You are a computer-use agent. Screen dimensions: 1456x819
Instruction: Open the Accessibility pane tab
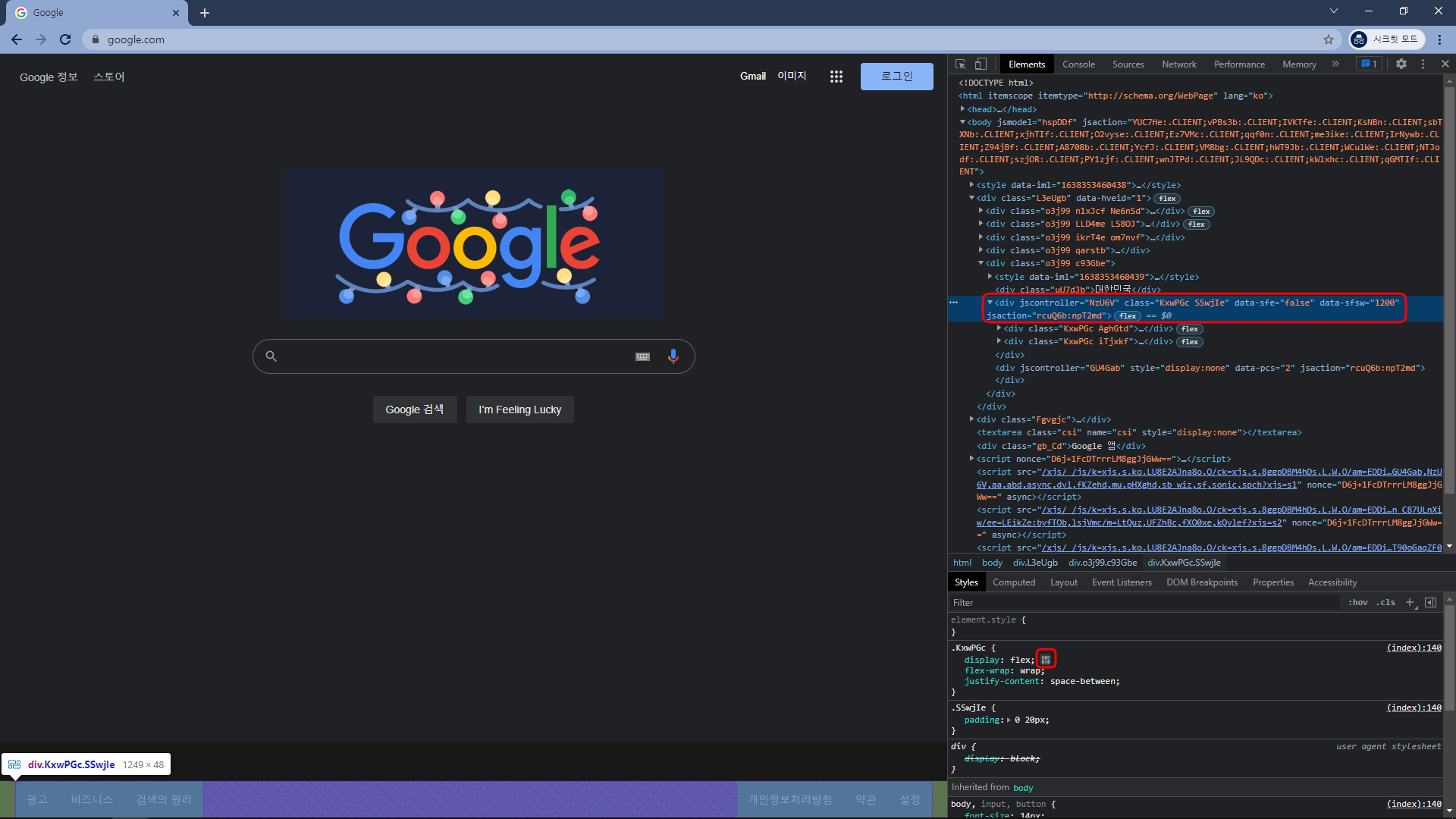pyautogui.click(x=1332, y=582)
